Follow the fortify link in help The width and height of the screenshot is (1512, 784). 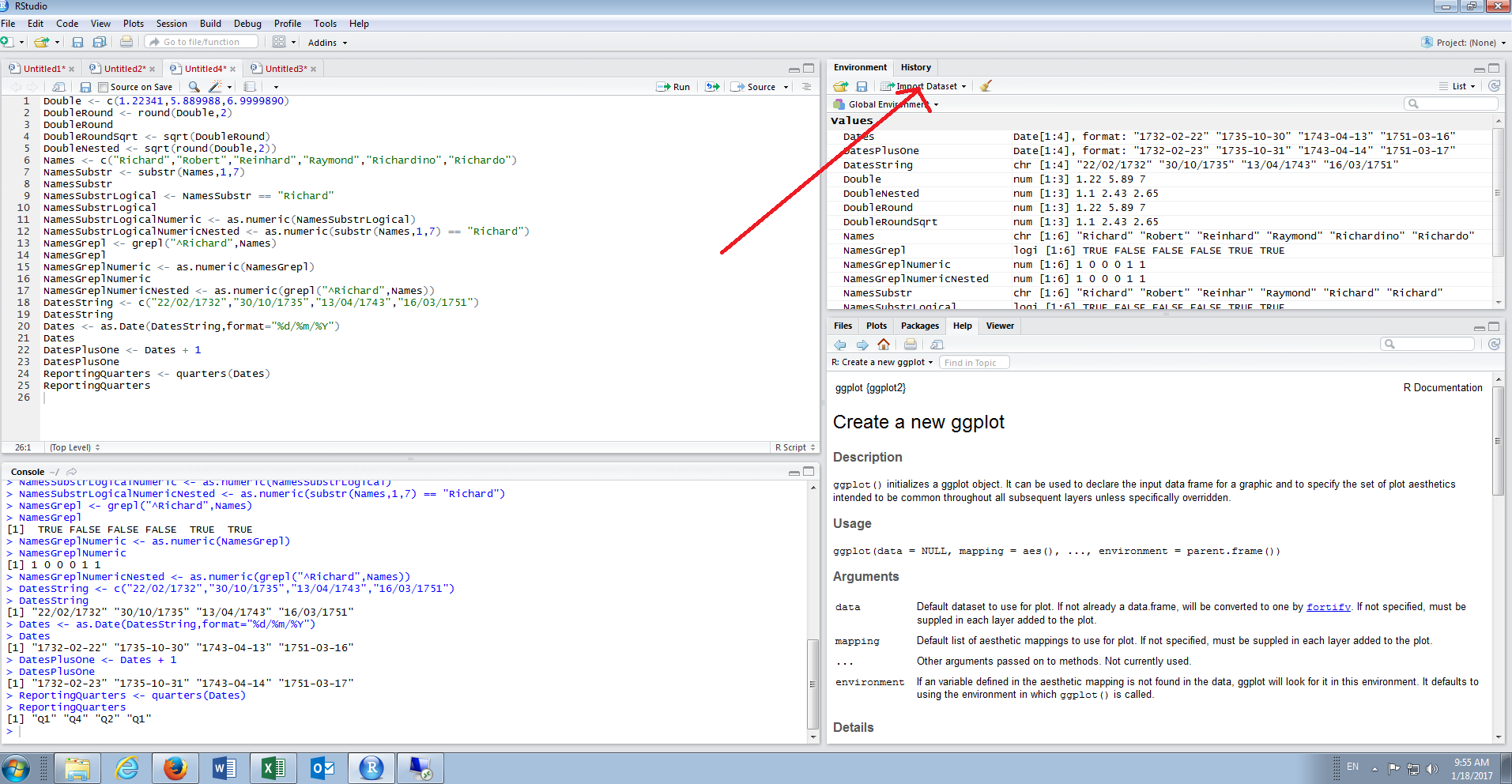pos(1328,607)
